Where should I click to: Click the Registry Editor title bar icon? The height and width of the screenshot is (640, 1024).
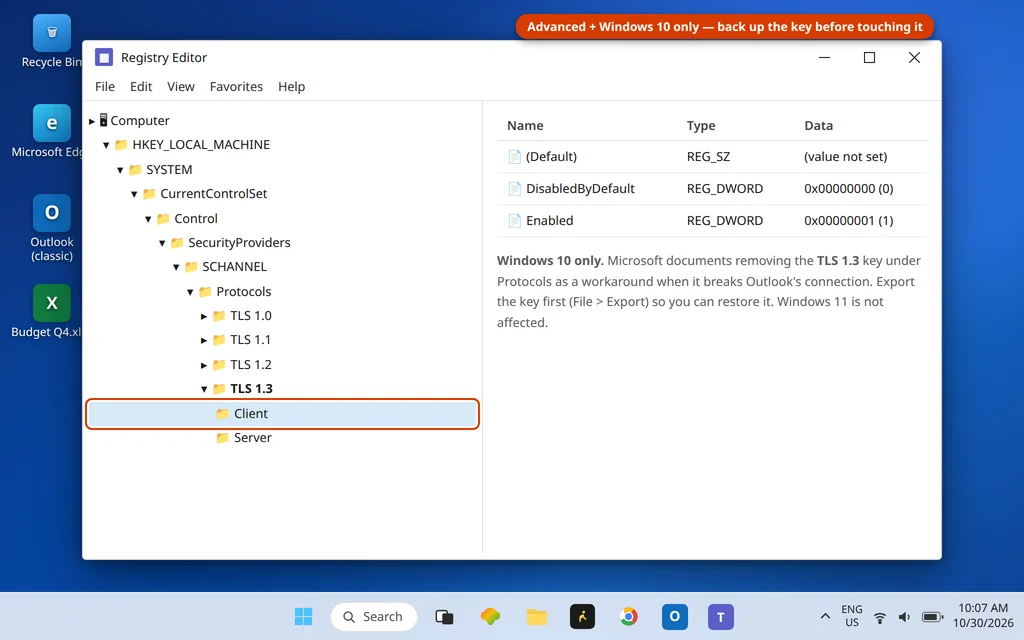pyautogui.click(x=104, y=57)
